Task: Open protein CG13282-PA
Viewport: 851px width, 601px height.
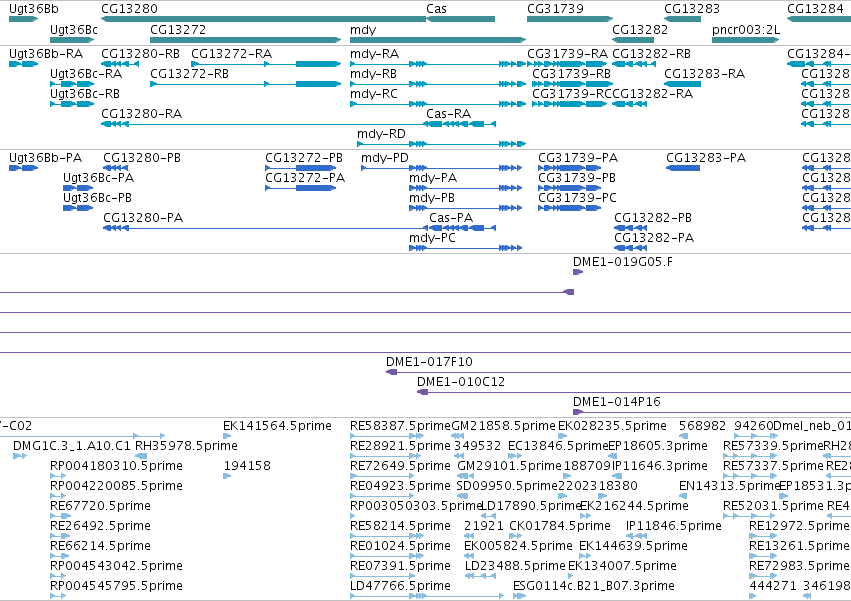Action: [x=631, y=249]
